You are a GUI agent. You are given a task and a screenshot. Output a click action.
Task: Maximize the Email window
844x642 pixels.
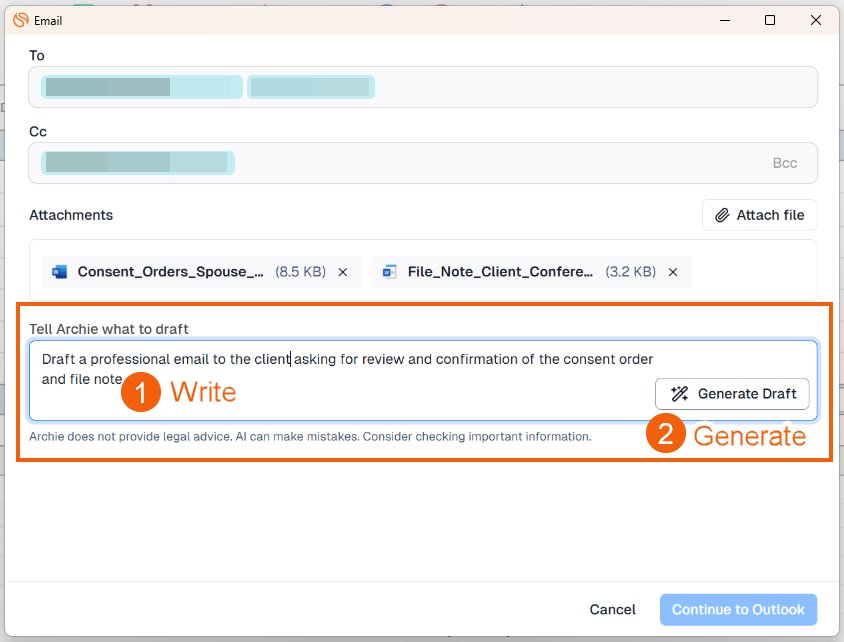pyautogui.click(x=769, y=20)
